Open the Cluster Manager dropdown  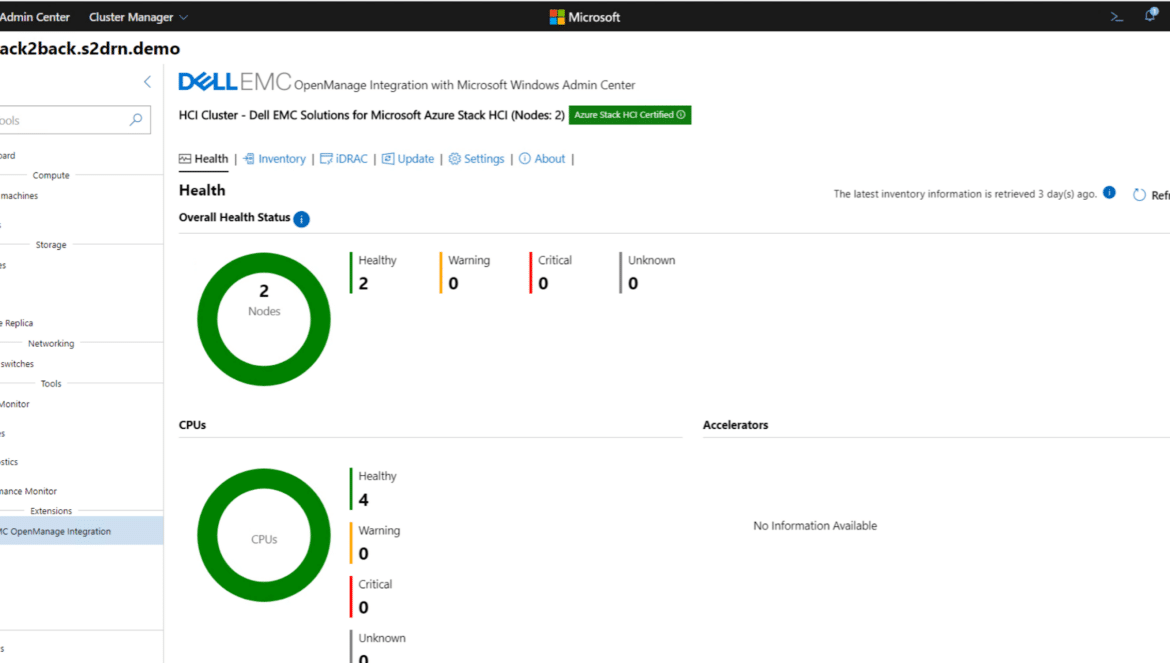point(139,17)
